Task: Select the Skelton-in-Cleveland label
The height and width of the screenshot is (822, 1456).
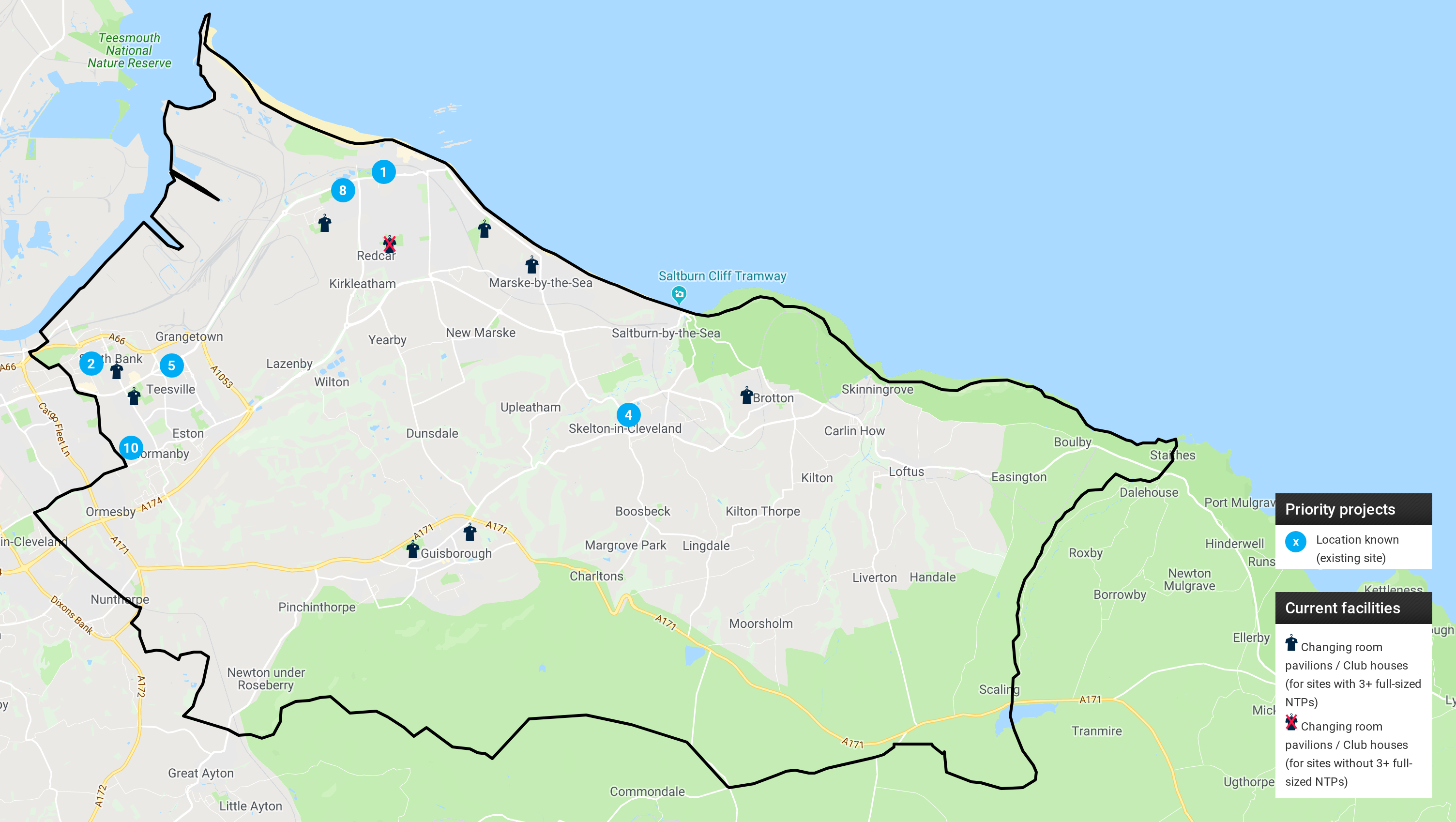Action: coord(624,428)
